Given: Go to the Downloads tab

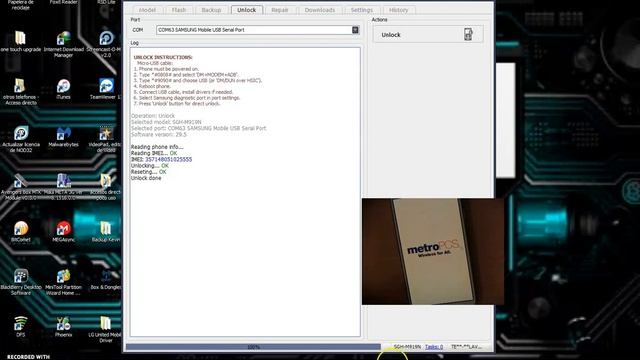Looking at the screenshot, I should (320, 10).
